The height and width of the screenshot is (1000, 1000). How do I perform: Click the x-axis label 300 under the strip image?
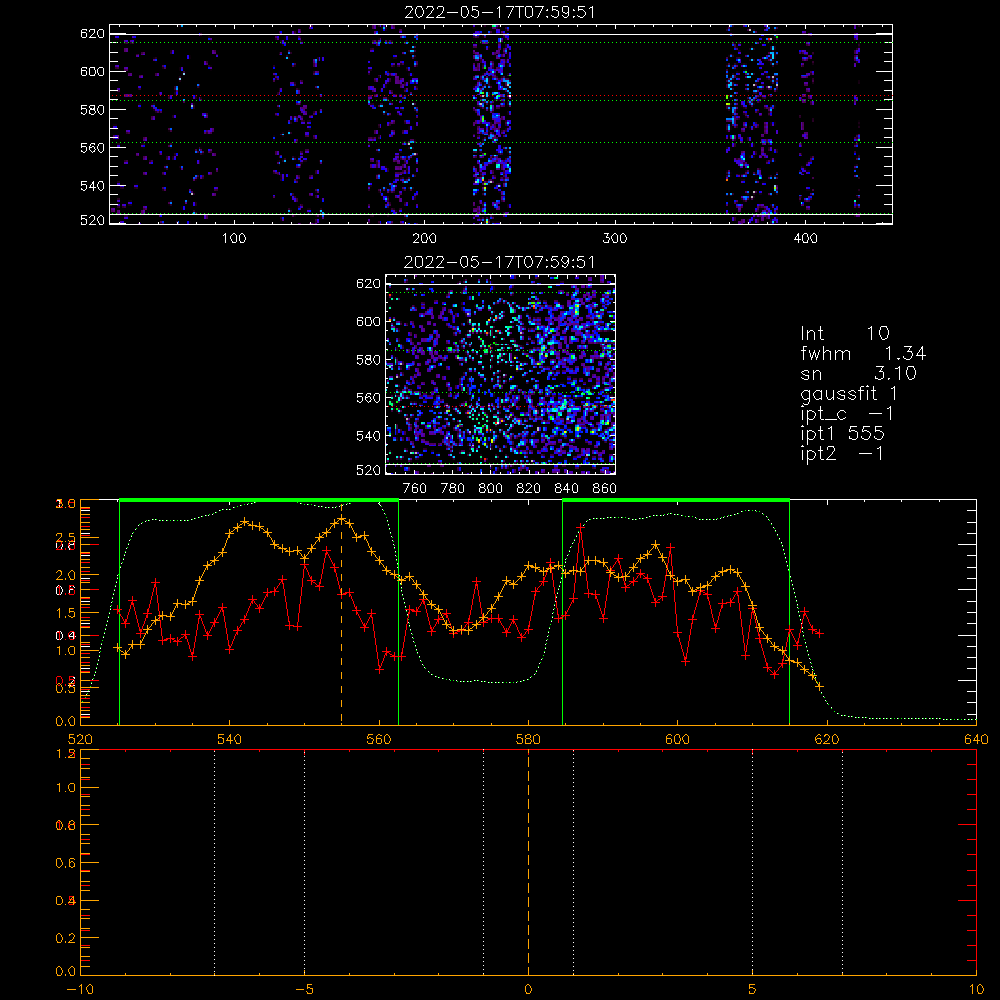(614, 239)
